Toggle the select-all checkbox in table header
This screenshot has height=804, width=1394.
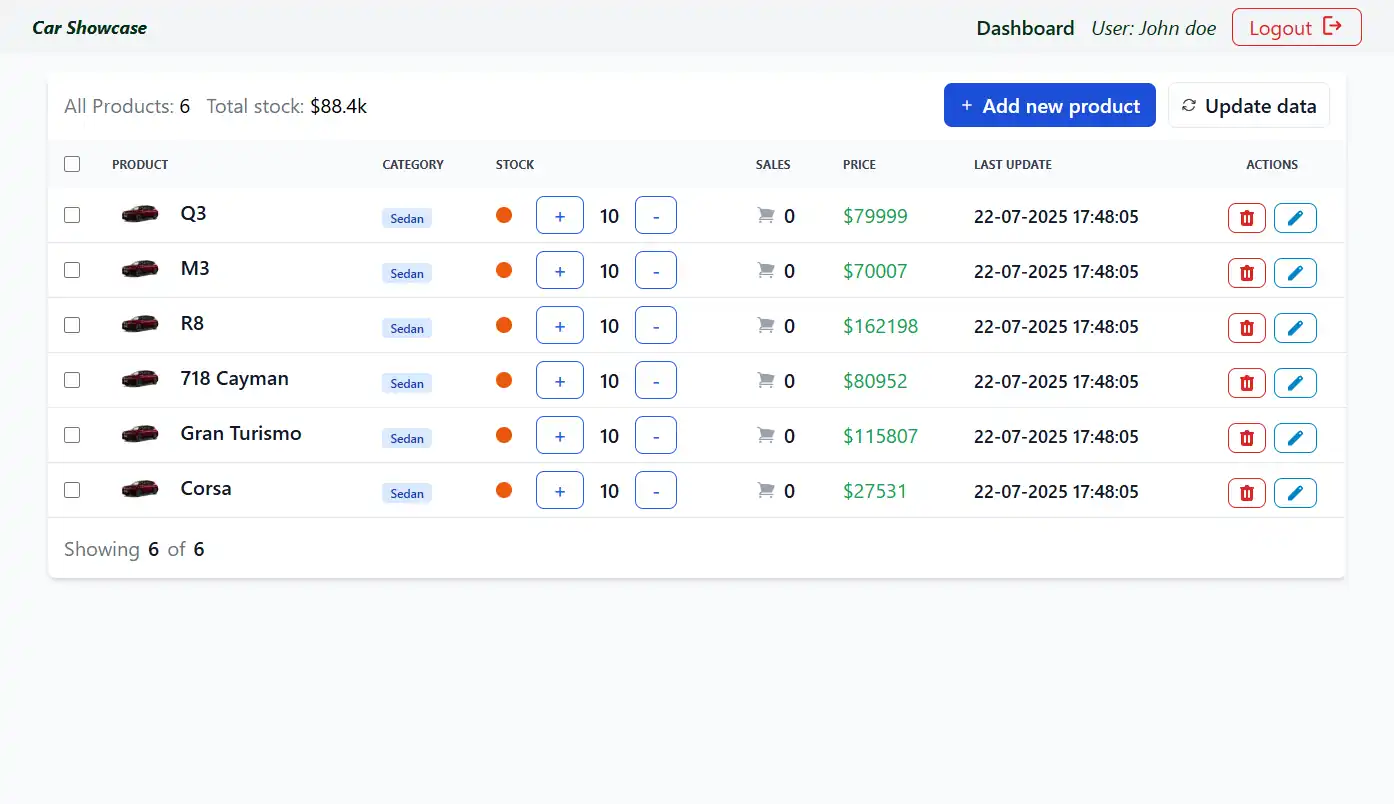point(71,163)
